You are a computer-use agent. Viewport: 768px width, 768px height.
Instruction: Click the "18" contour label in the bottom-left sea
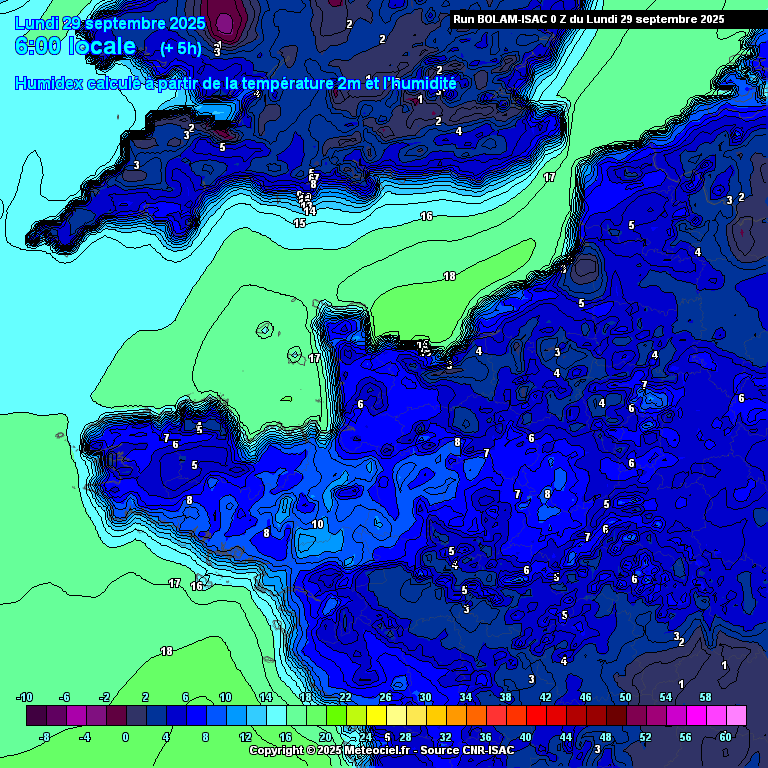(x=166, y=651)
